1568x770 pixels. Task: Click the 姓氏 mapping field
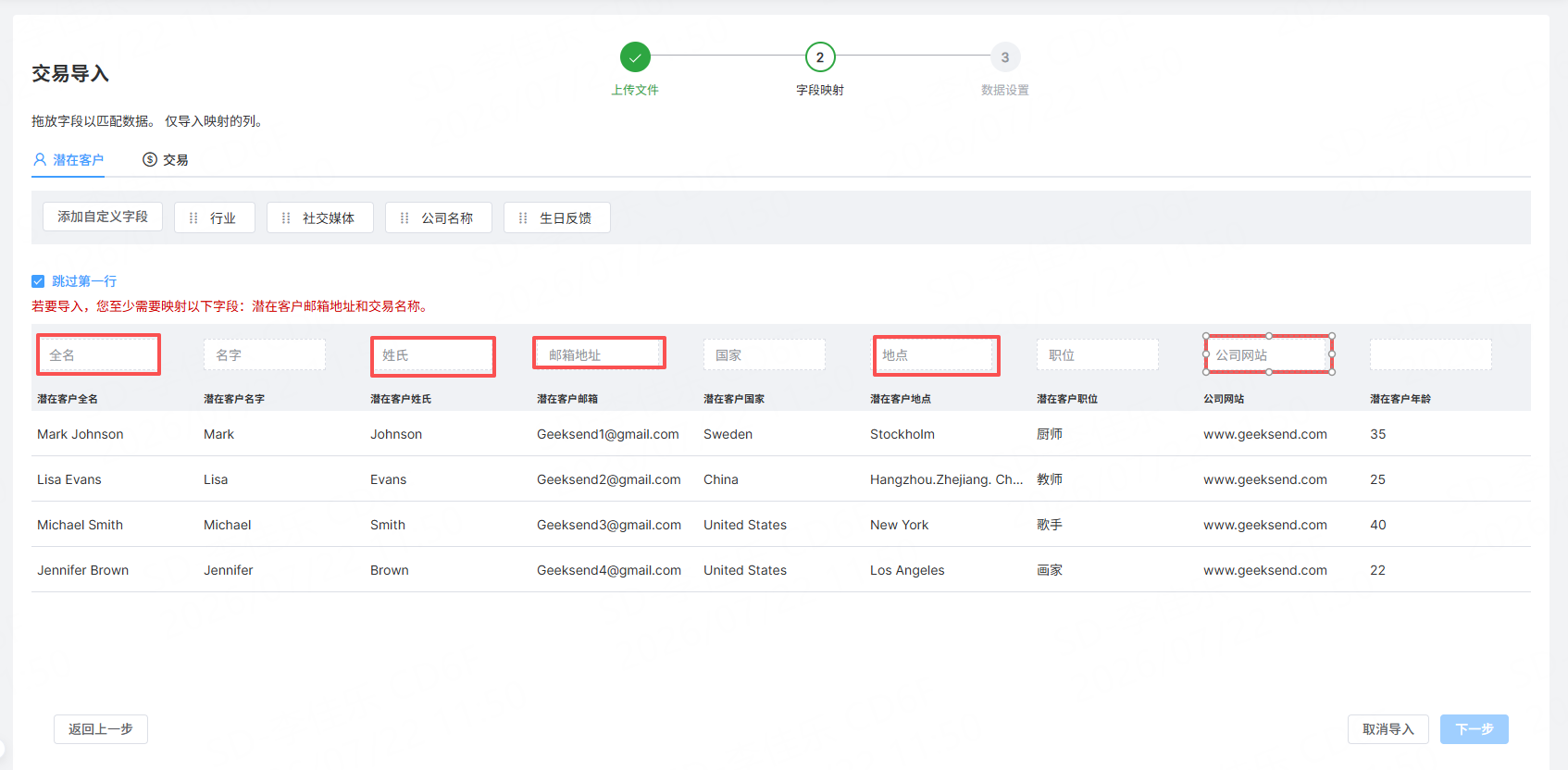pos(431,354)
